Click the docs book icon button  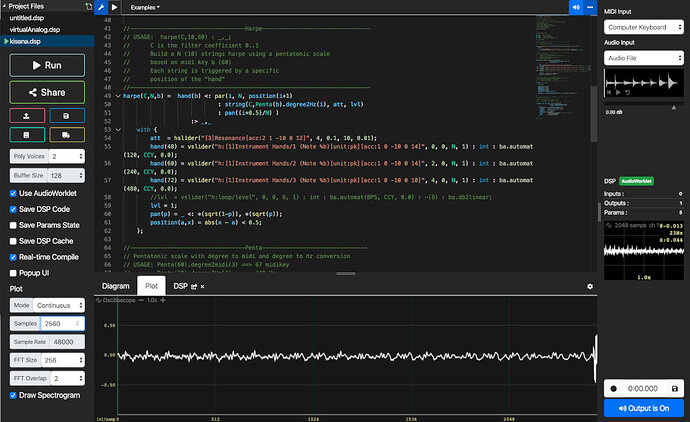(27, 134)
